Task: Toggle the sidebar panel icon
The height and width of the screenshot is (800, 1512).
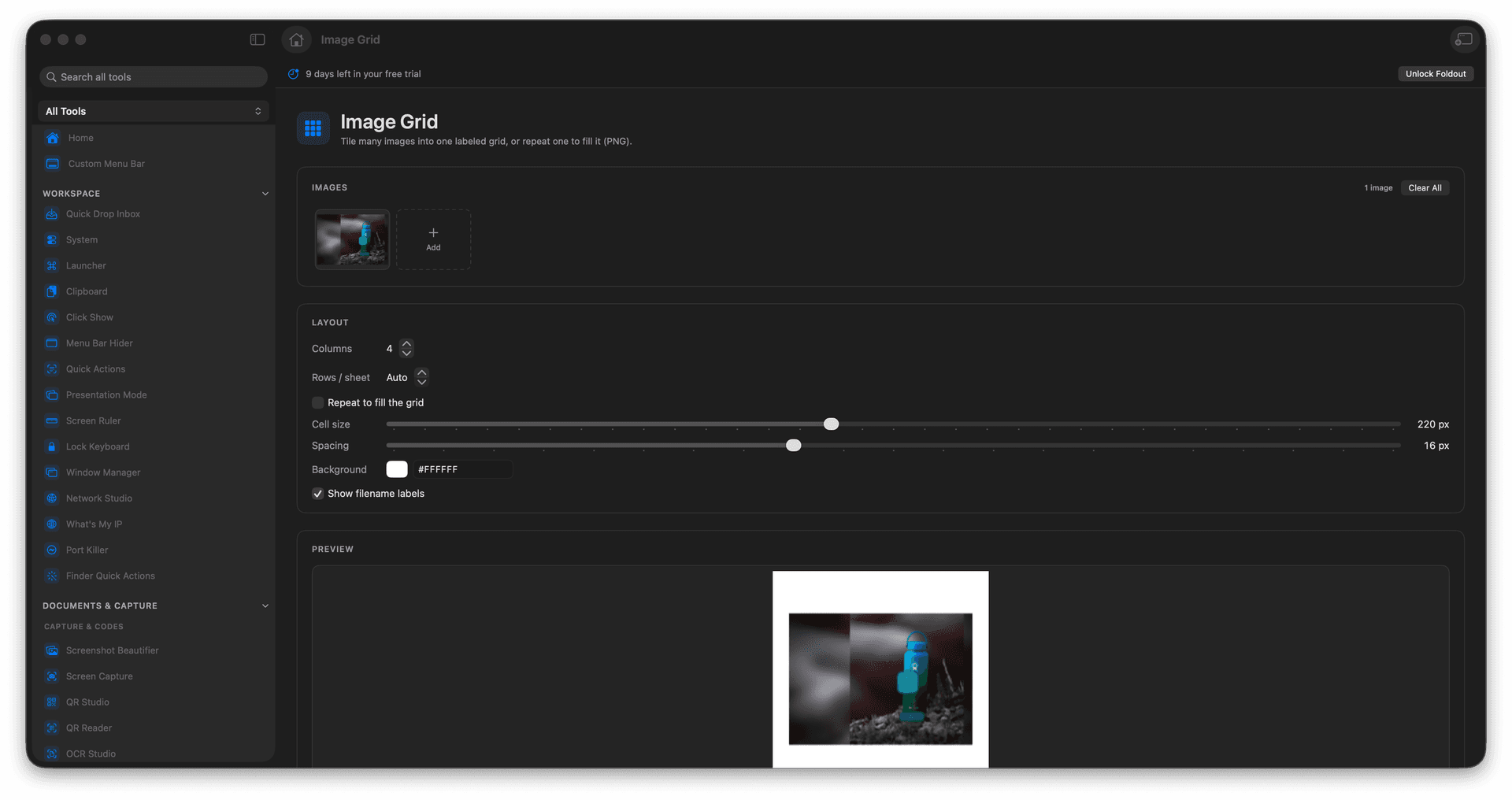Action: pyautogui.click(x=258, y=39)
